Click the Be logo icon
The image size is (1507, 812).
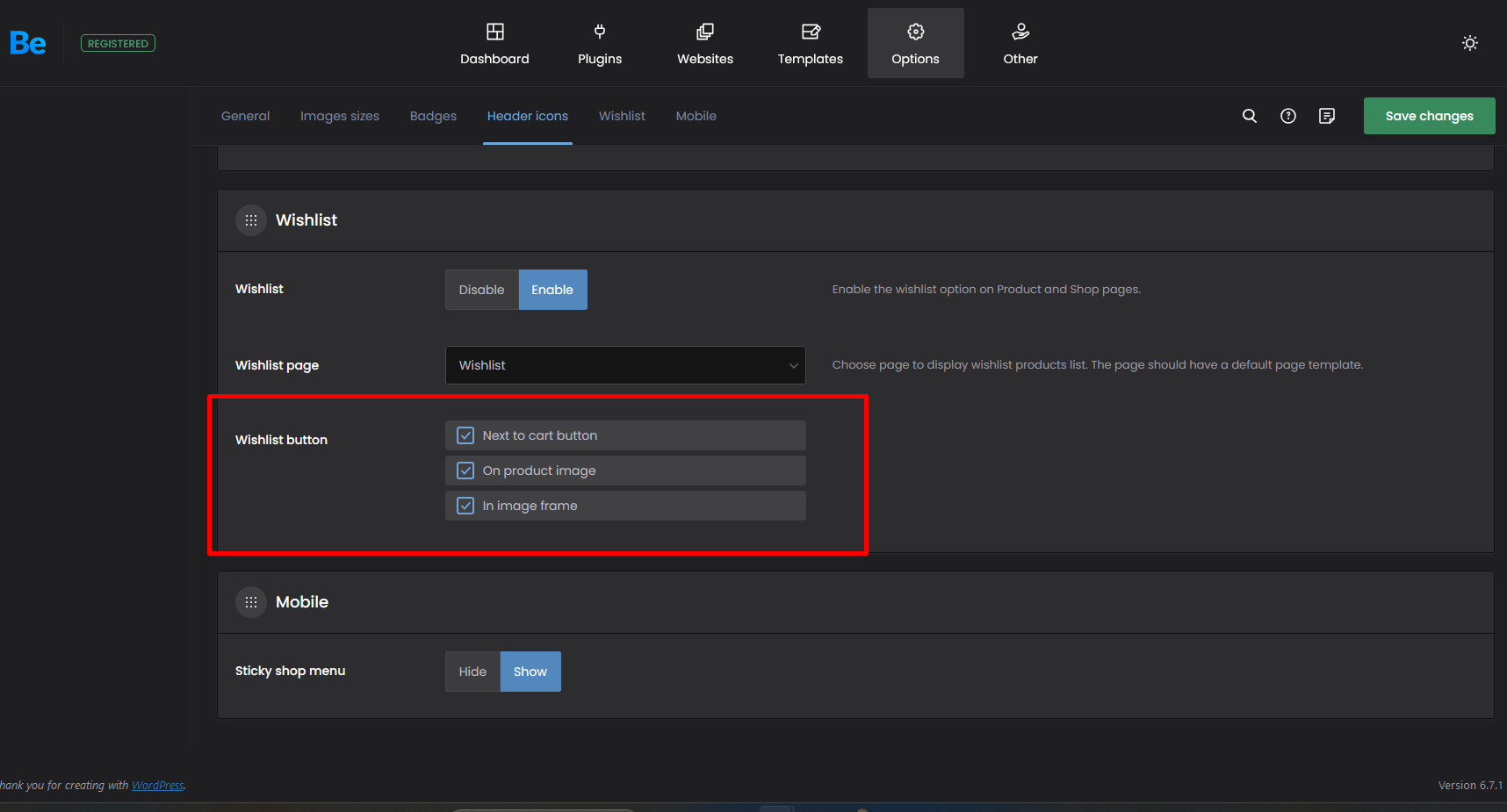(x=28, y=43)
